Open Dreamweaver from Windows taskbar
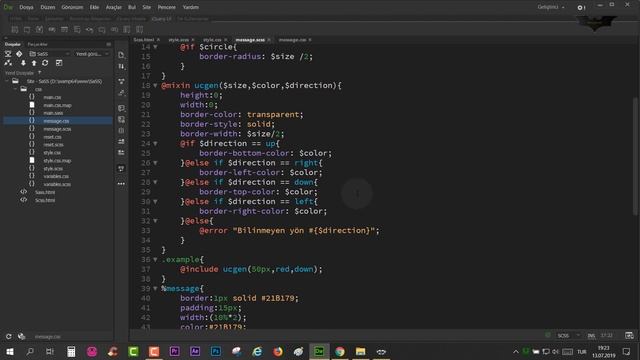 coord(319,351)
